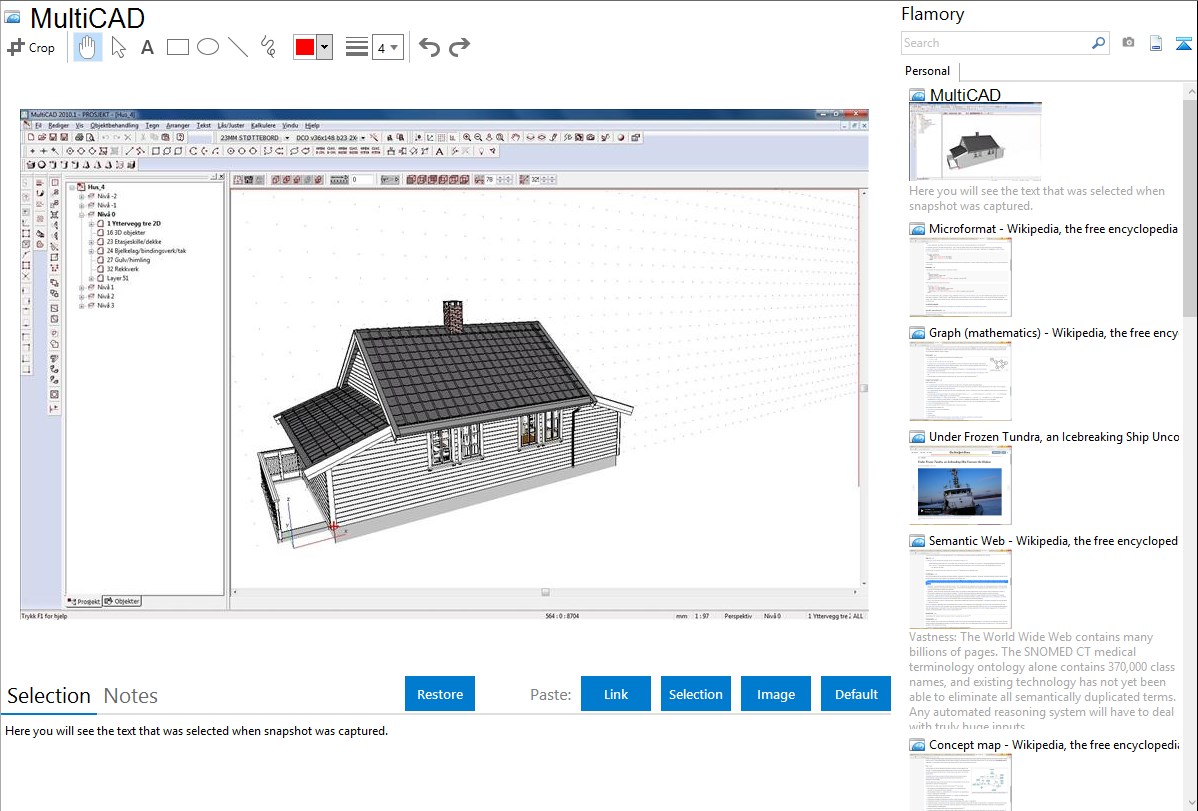Select the Hus_4 root tree item
Viewport: 1198px width, 811px height.
click(96, 187)
